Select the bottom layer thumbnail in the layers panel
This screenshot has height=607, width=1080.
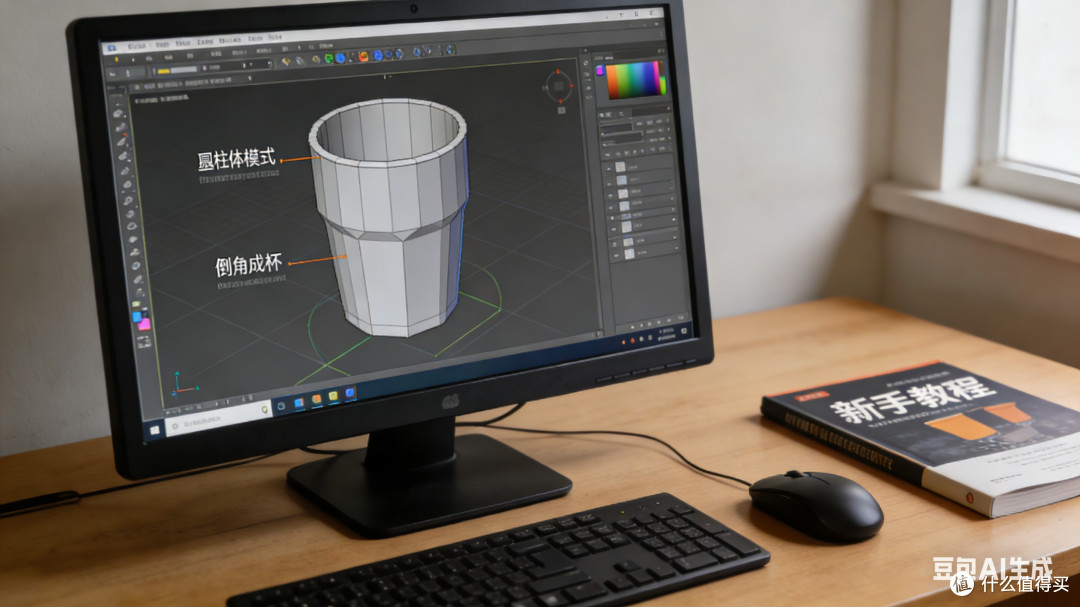630,254
